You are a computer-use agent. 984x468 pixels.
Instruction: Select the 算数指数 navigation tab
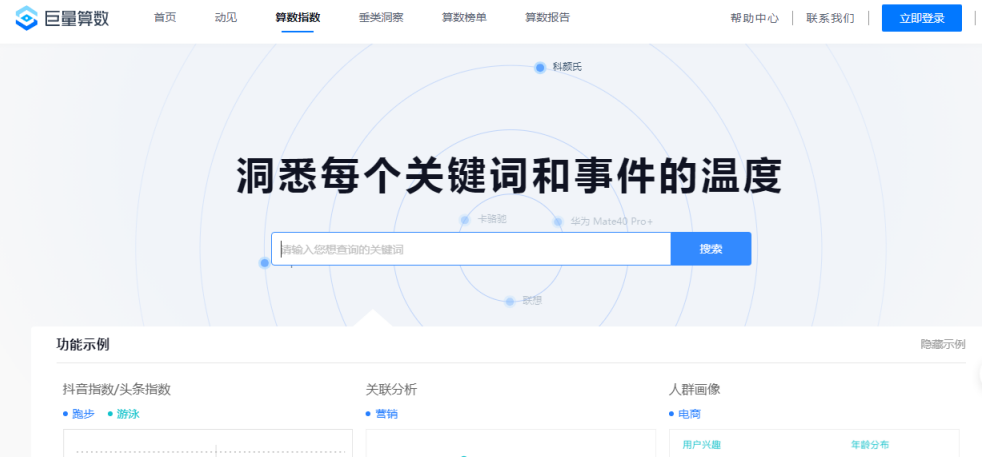[x=297, y=18]
